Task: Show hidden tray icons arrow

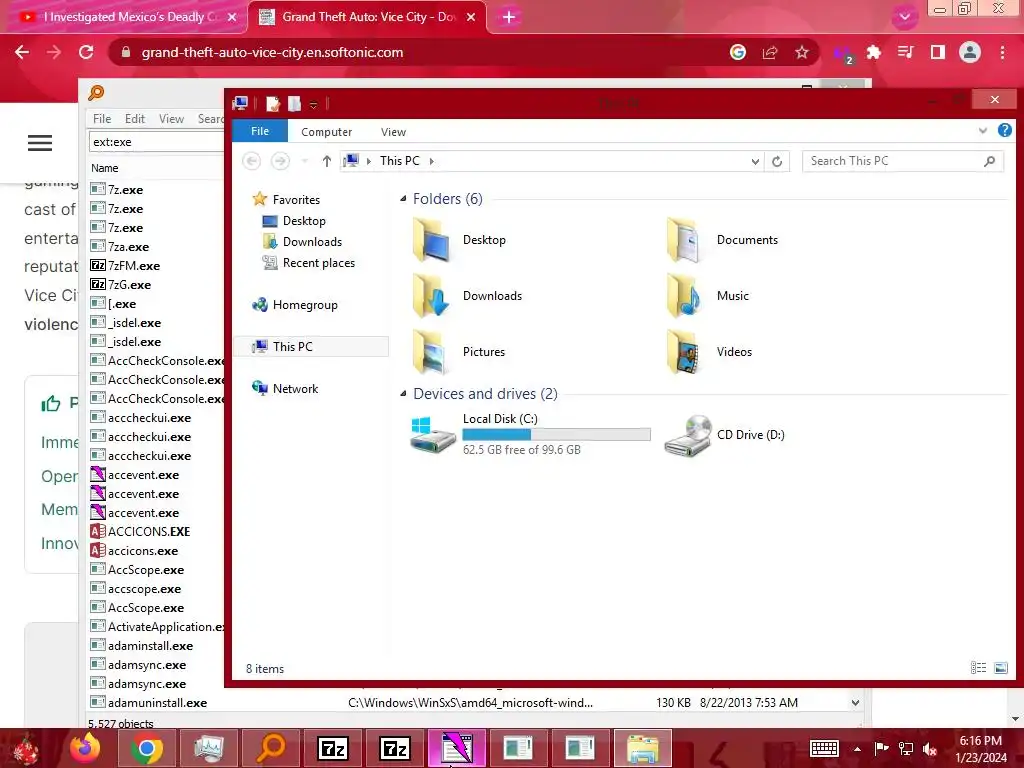Action: click(x=857, y=748)
